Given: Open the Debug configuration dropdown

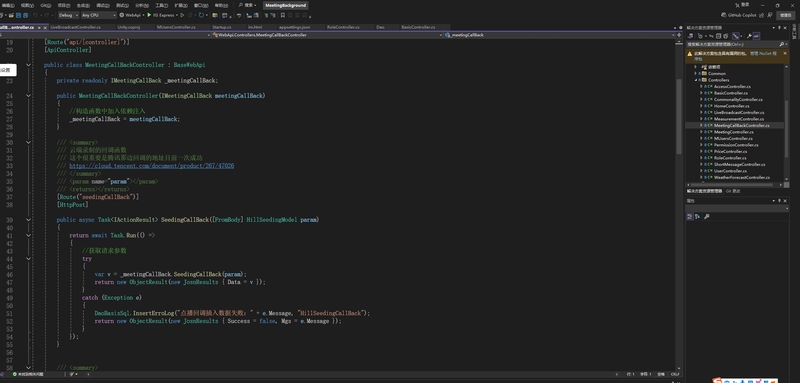Looking at the screenshot, I should click(68, 15).
